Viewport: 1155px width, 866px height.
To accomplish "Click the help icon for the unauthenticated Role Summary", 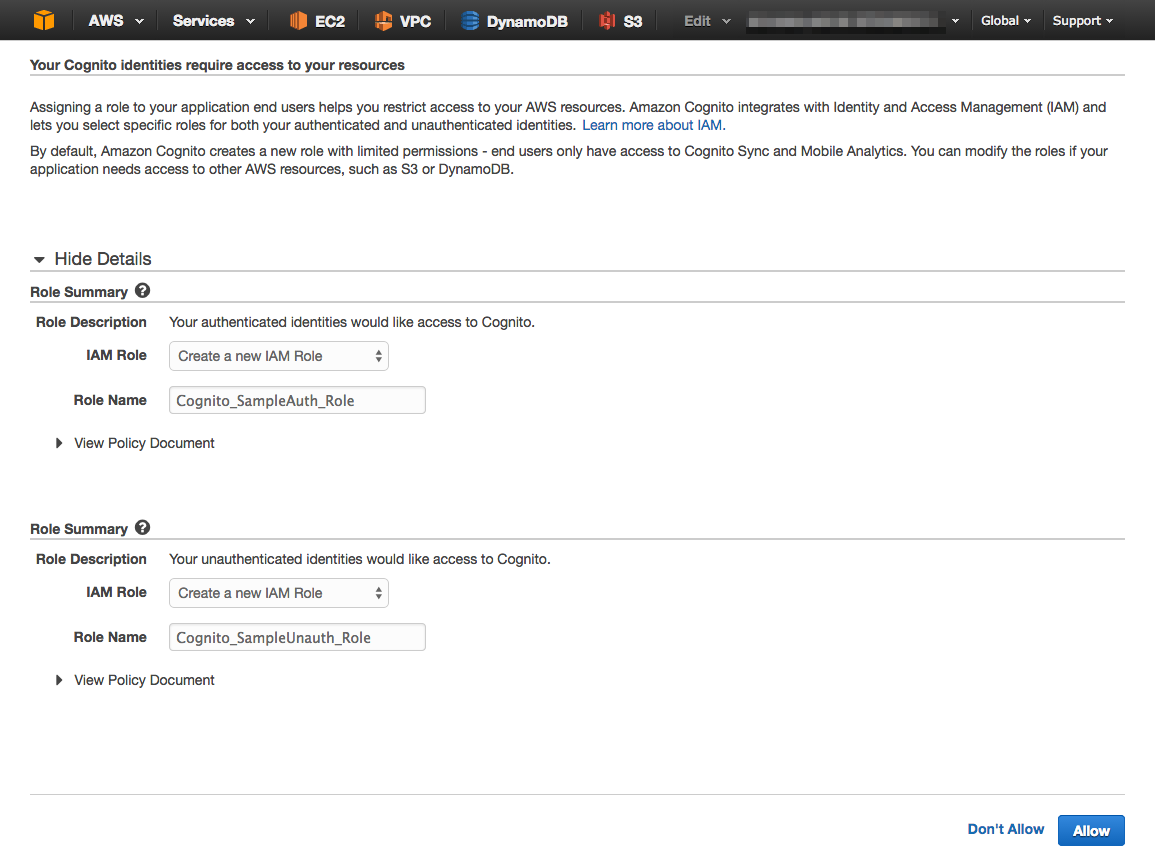I will pyautogui.click(x=142, y=527).
